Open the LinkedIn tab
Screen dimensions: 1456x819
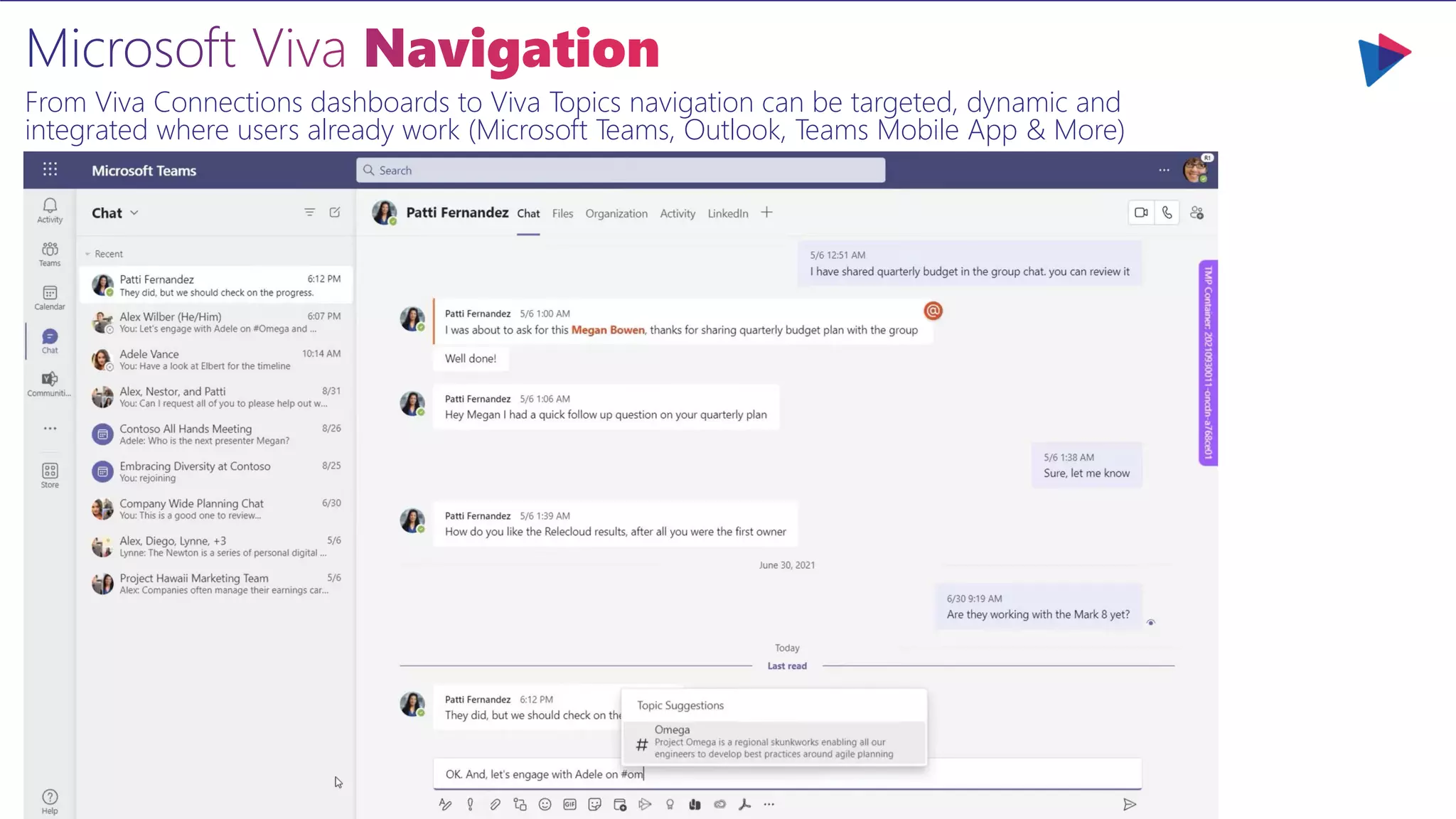(727, 213)
